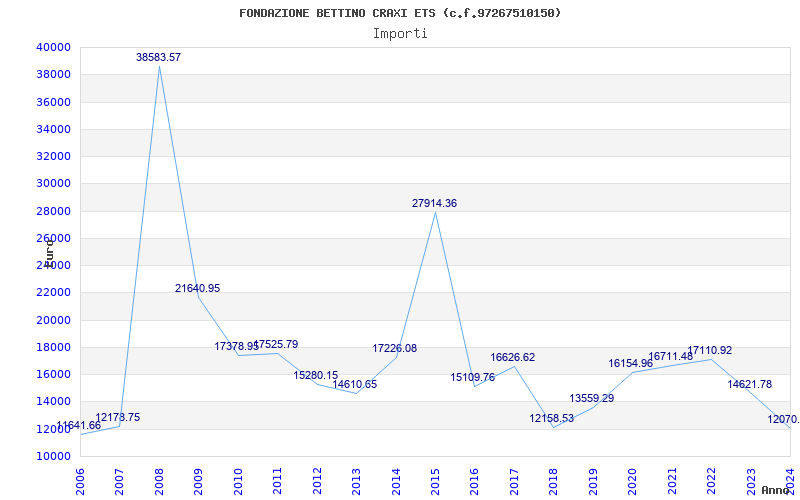Click the 22000 y-axis tick label

(53, 293)
